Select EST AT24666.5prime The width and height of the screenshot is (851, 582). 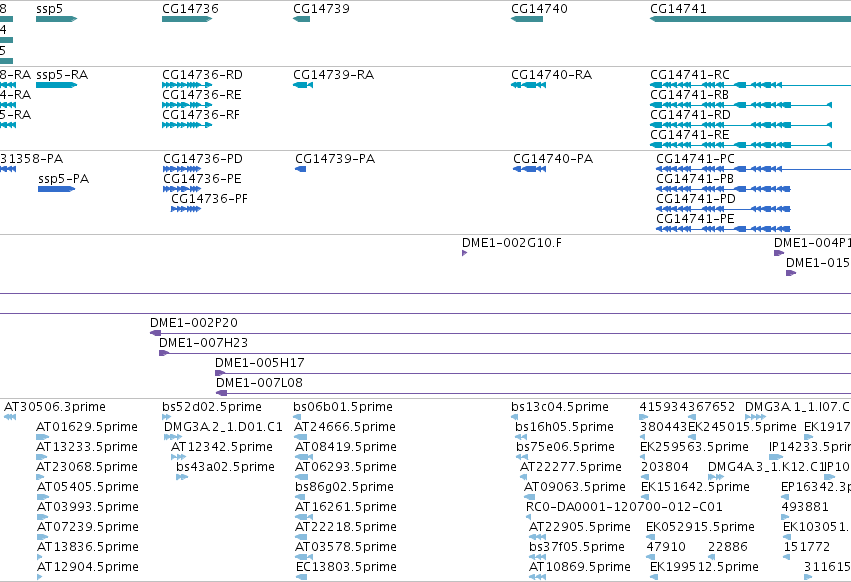tap(345, 427)
